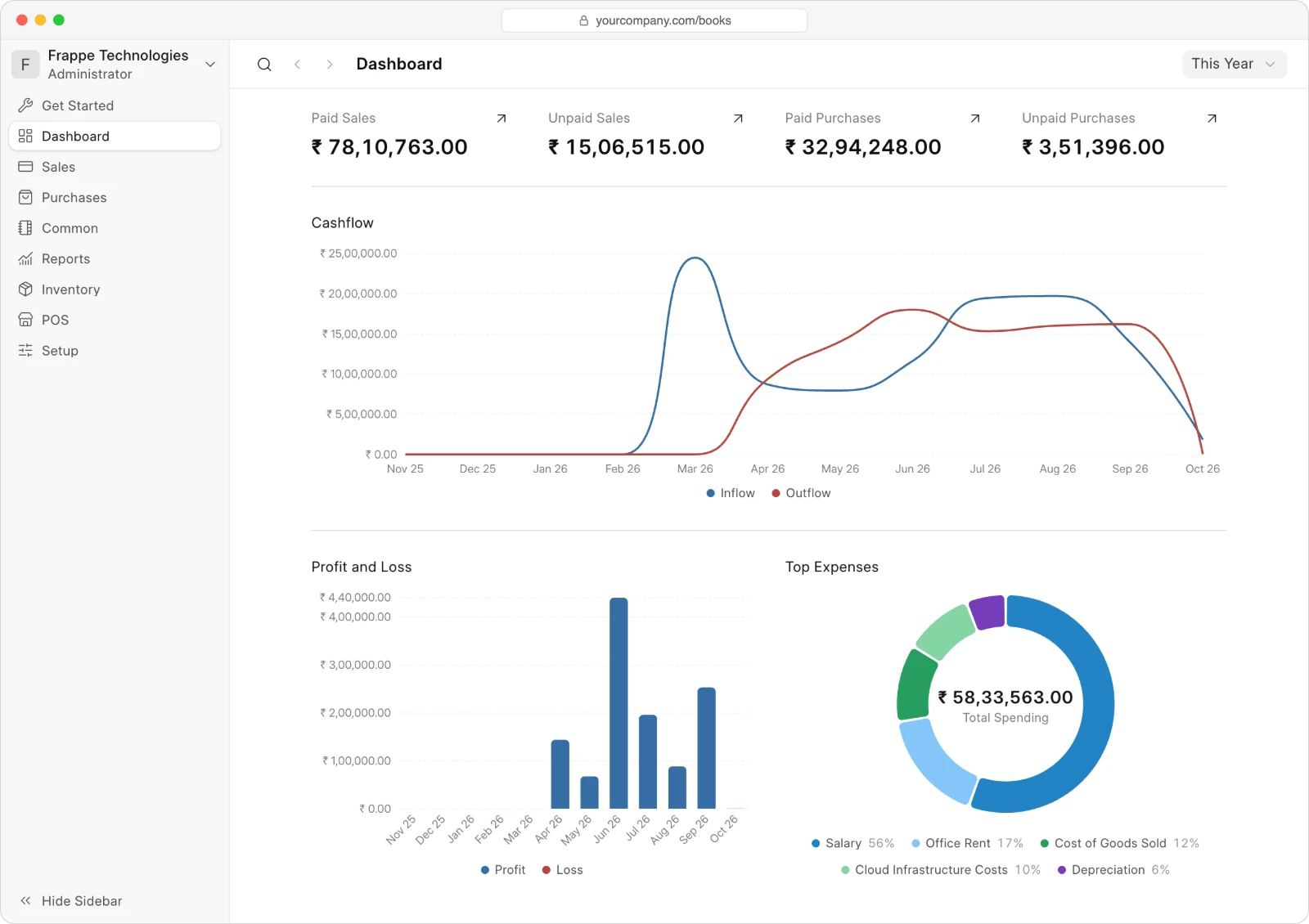Click the Reports chart icon
This screenshot has width=1309, height=924.
(25, 258)
